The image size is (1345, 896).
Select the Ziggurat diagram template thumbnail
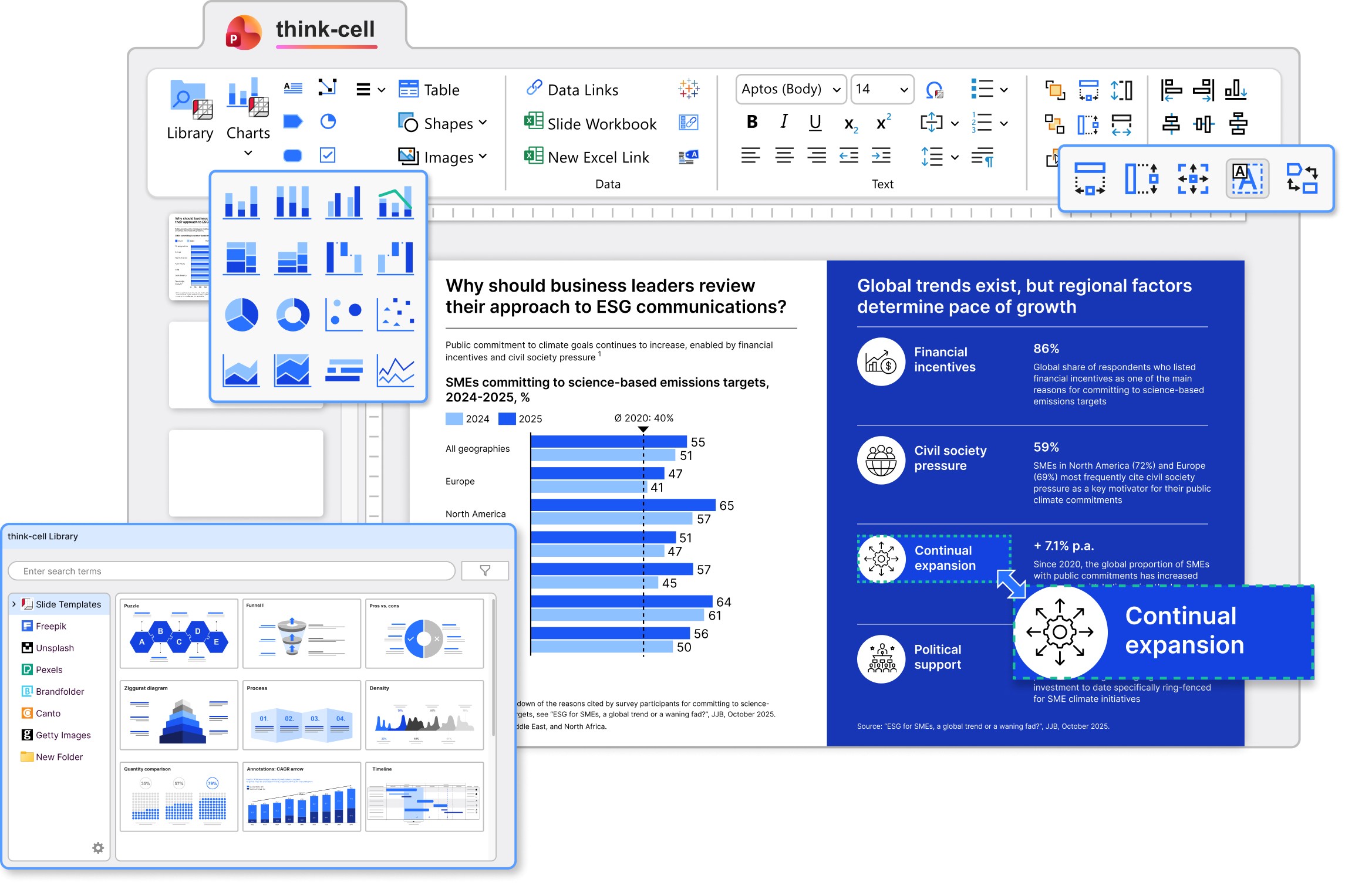(x=178, y=715)
